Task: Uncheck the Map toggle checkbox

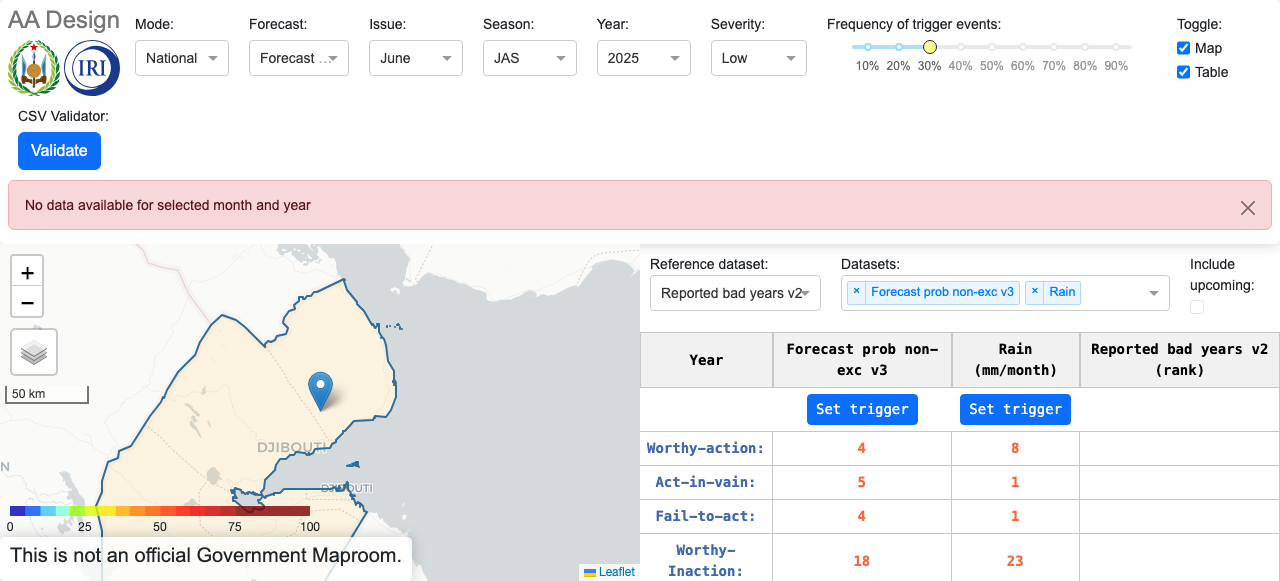Action: (x=1183, y=48)
